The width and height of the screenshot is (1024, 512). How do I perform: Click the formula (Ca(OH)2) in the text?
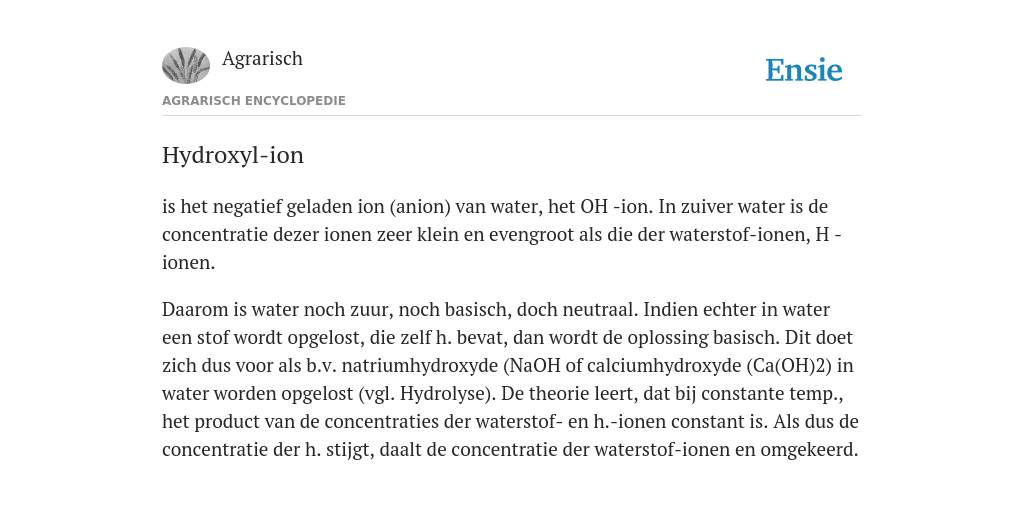coord(789,366)
